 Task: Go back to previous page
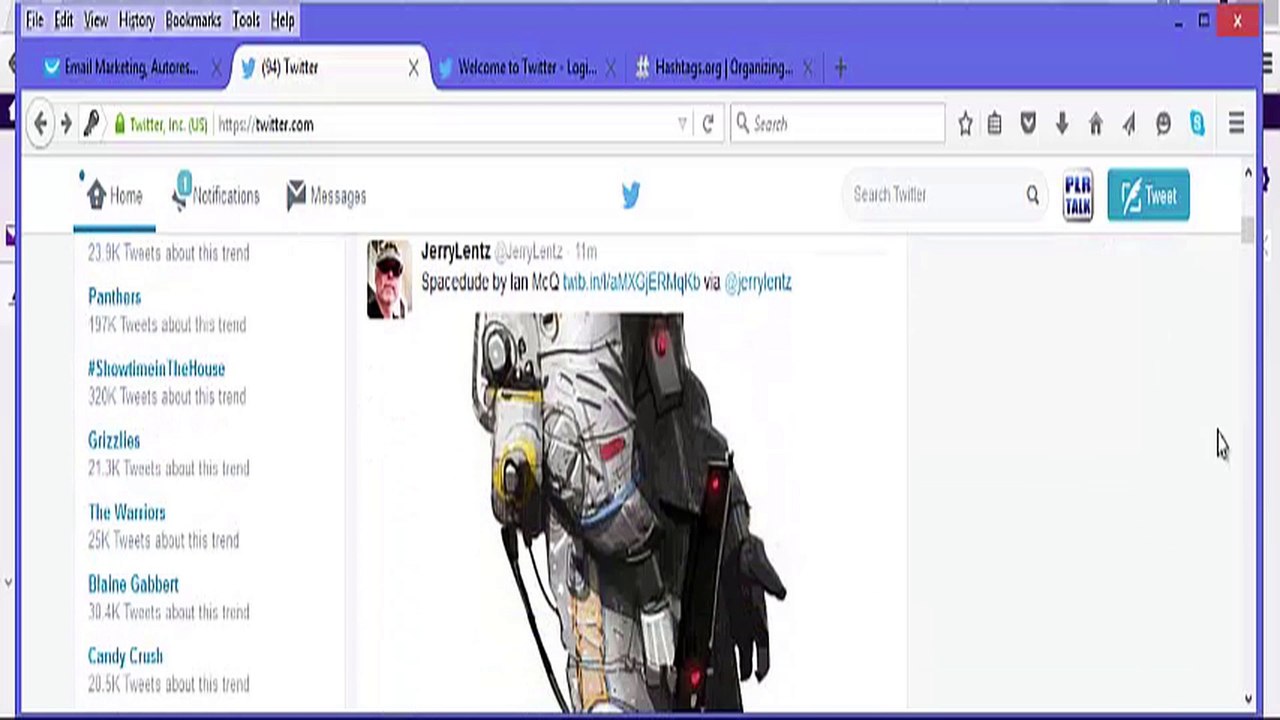click(40, 124)
